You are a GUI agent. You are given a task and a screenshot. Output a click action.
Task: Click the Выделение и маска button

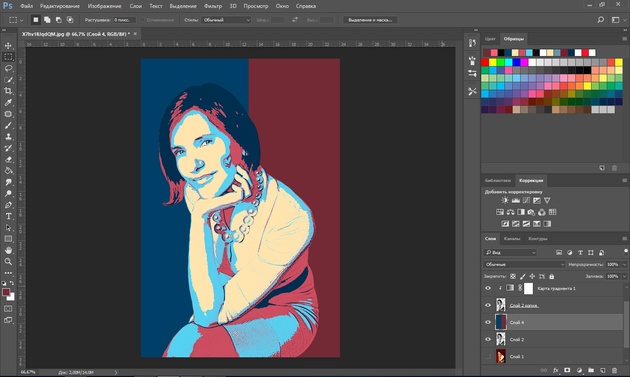(370, 20)
